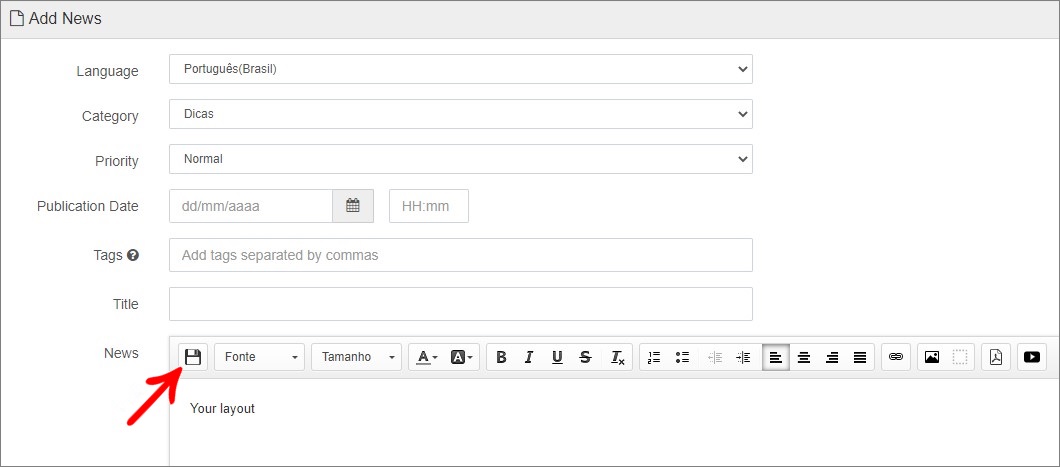
Task: Open the Fonte font dropdown
Action: [260, 357]
